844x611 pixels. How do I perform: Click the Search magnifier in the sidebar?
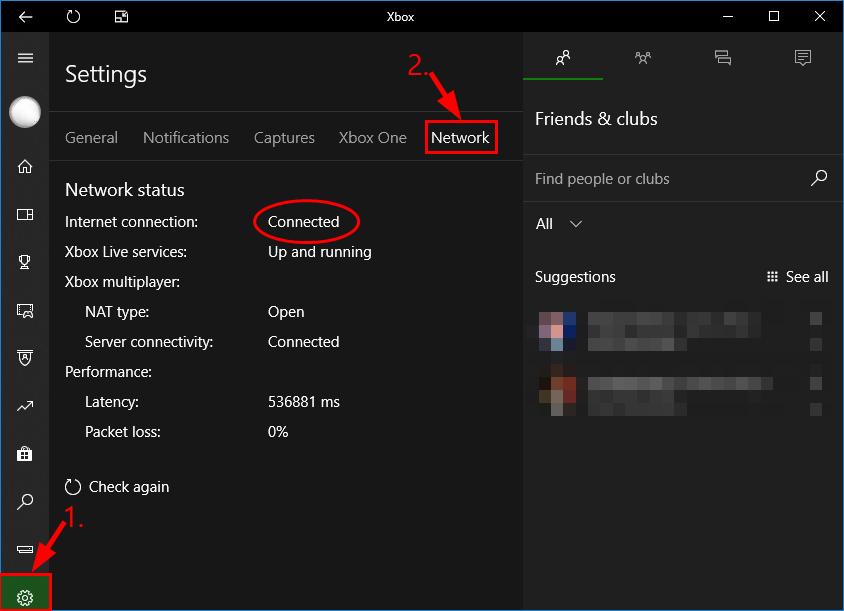click(x=25, y=502)
